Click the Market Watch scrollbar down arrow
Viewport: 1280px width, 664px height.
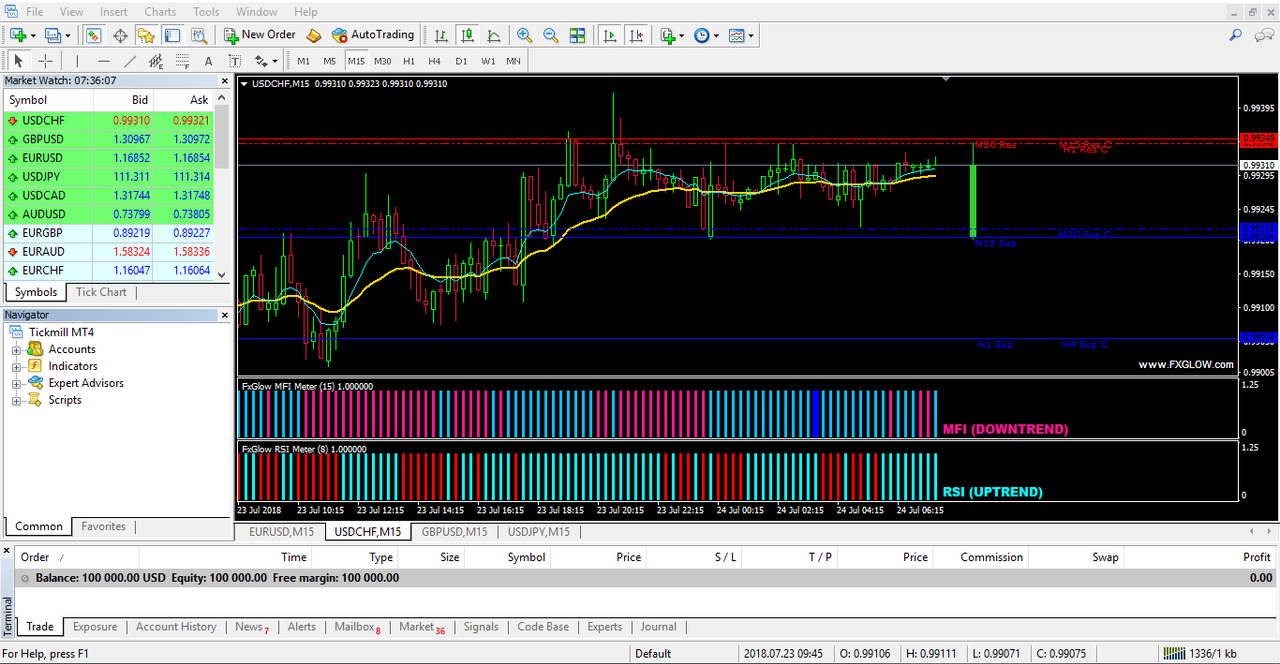tap(223, 274)
